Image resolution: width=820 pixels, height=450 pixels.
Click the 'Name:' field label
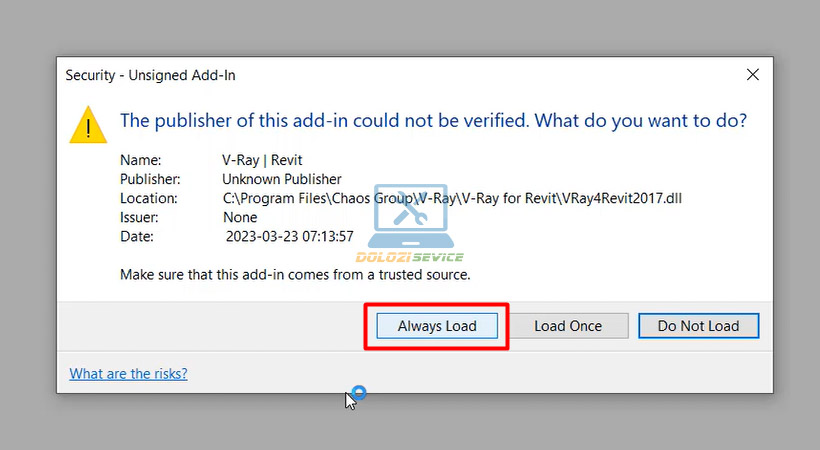tap(140, 160)
